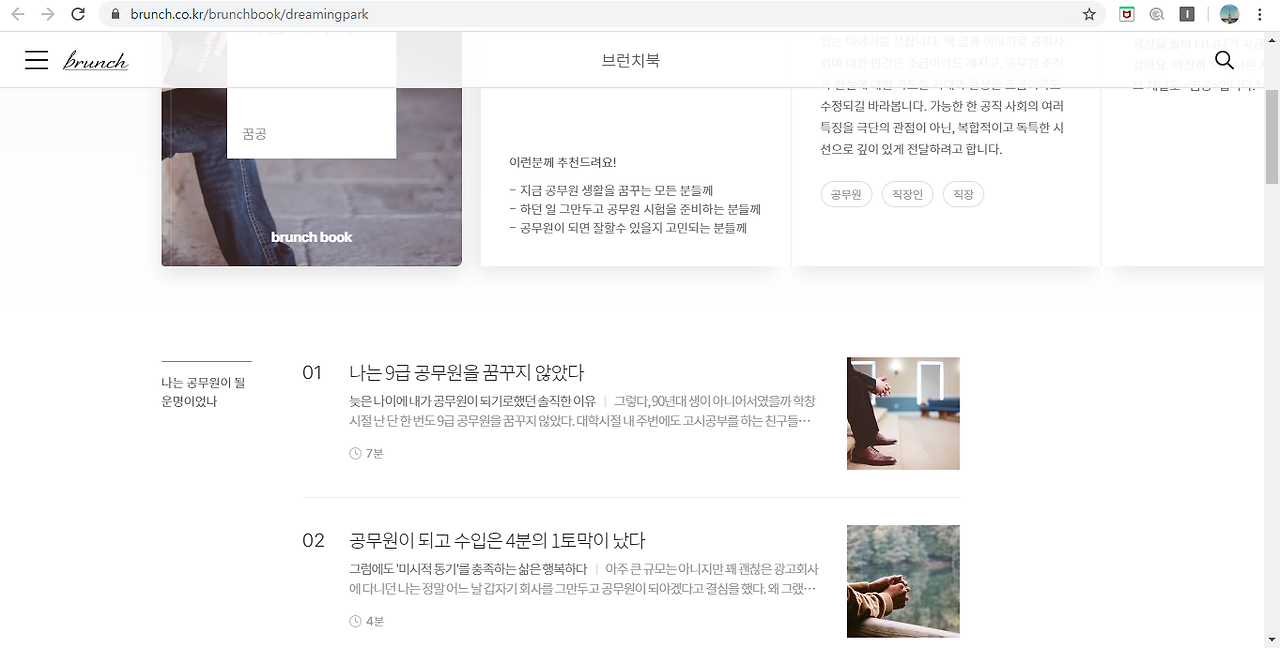
Task: Open Chrome three-dot menu
Action: [1260, 15]
